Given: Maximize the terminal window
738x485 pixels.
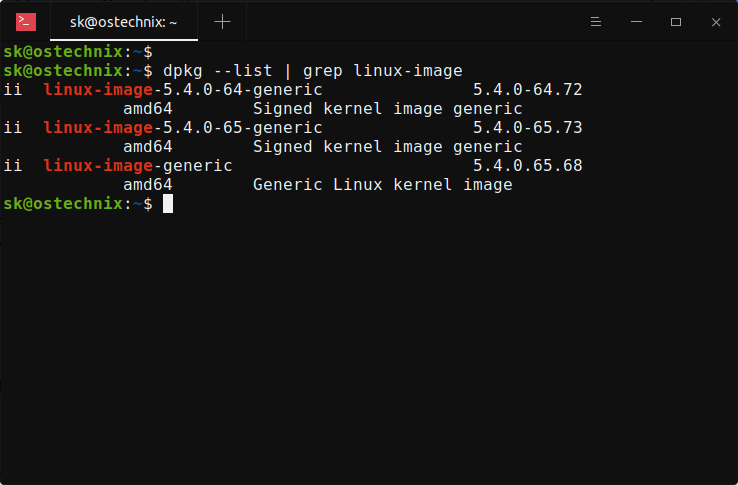Looking at the screenshot, I should [676, 22].
